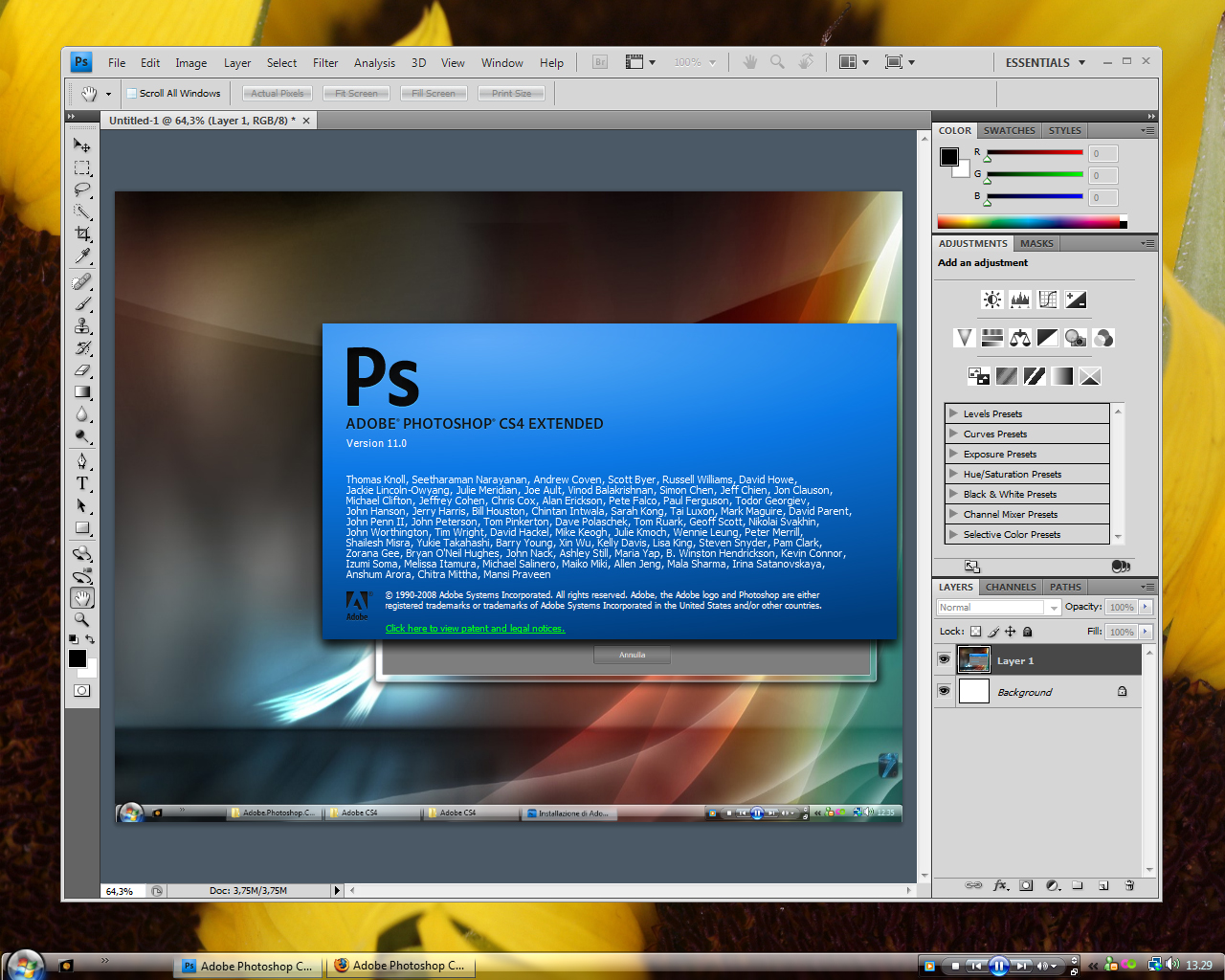Select the Eyedropper tool
The height and width of the screenshot is (980, 1225).
point(82,256)
